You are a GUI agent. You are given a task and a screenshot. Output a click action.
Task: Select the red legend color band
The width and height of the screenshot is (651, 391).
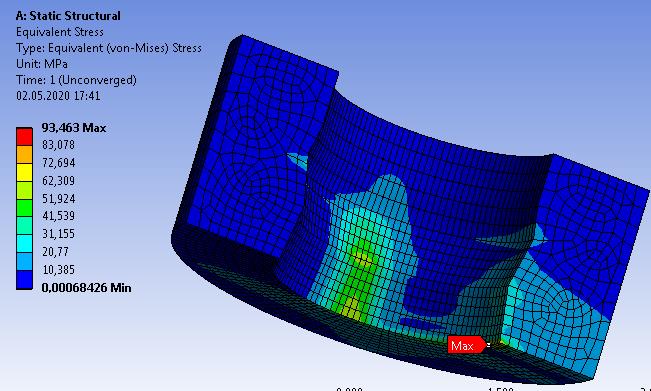click(x=24, y=137)
